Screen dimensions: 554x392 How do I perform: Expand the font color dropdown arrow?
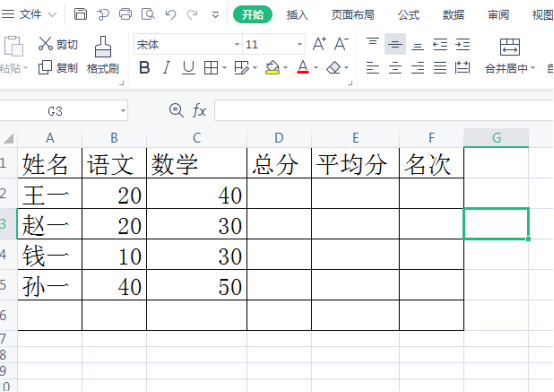tap(316, 67)
